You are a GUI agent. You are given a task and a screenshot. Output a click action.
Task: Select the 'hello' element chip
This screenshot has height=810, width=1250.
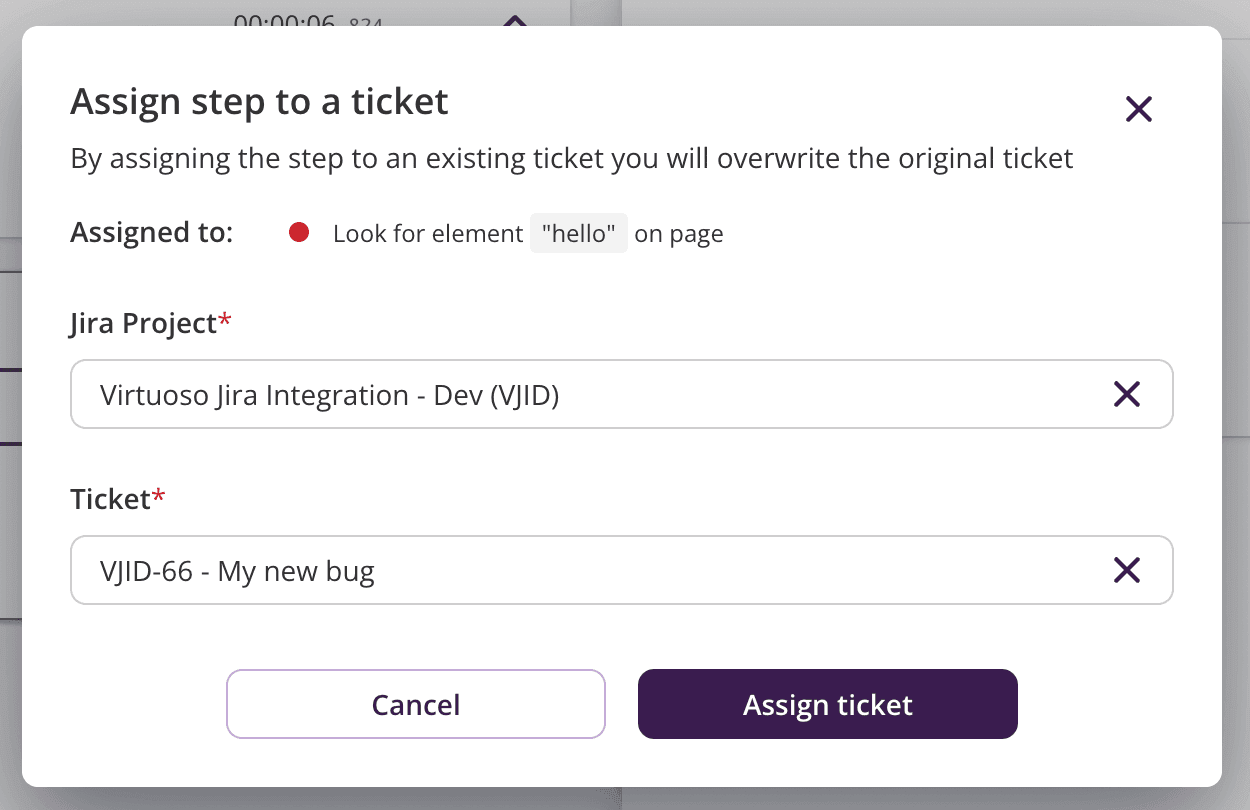[x=579, y=232]
